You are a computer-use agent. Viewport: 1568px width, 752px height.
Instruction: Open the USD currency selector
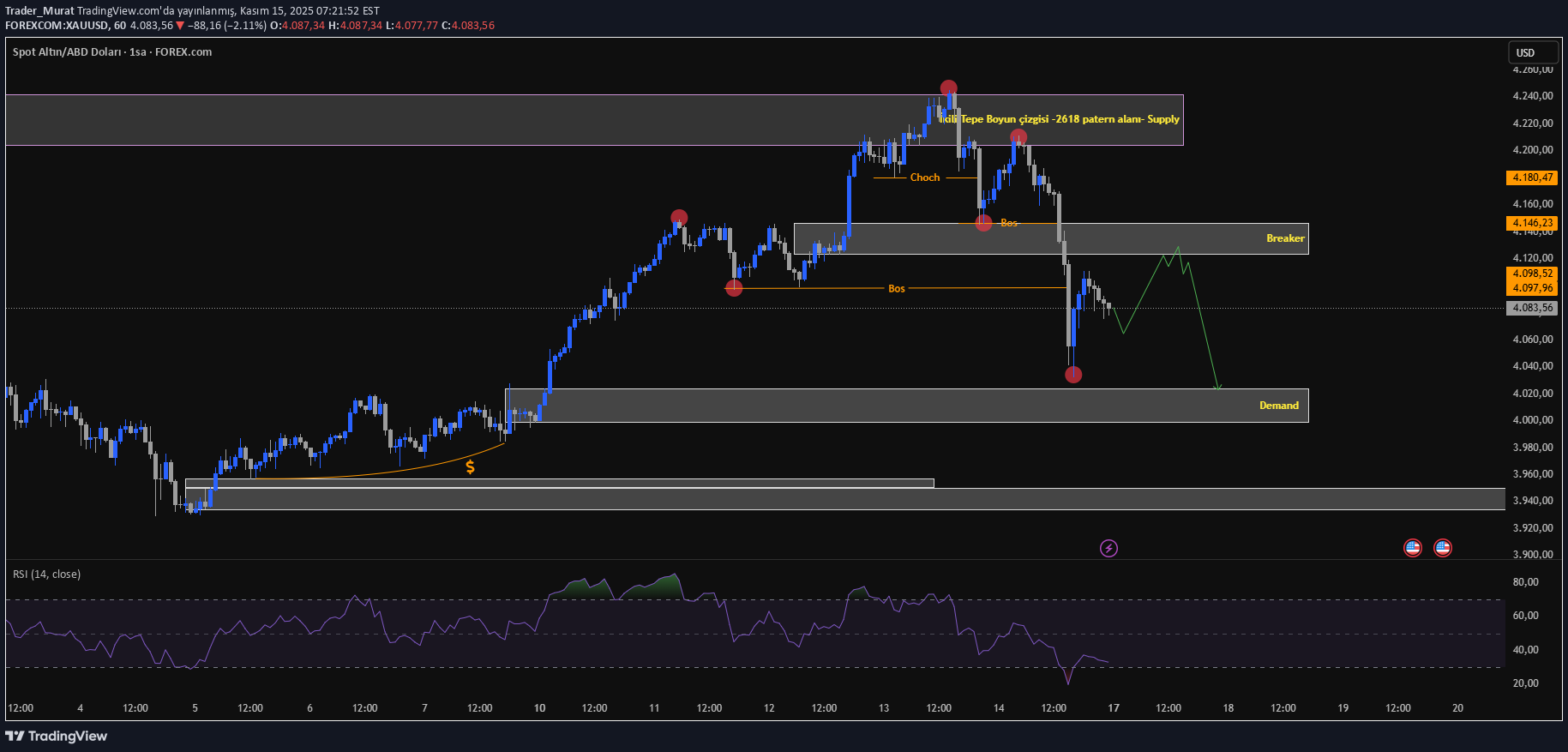(1533, 52)
